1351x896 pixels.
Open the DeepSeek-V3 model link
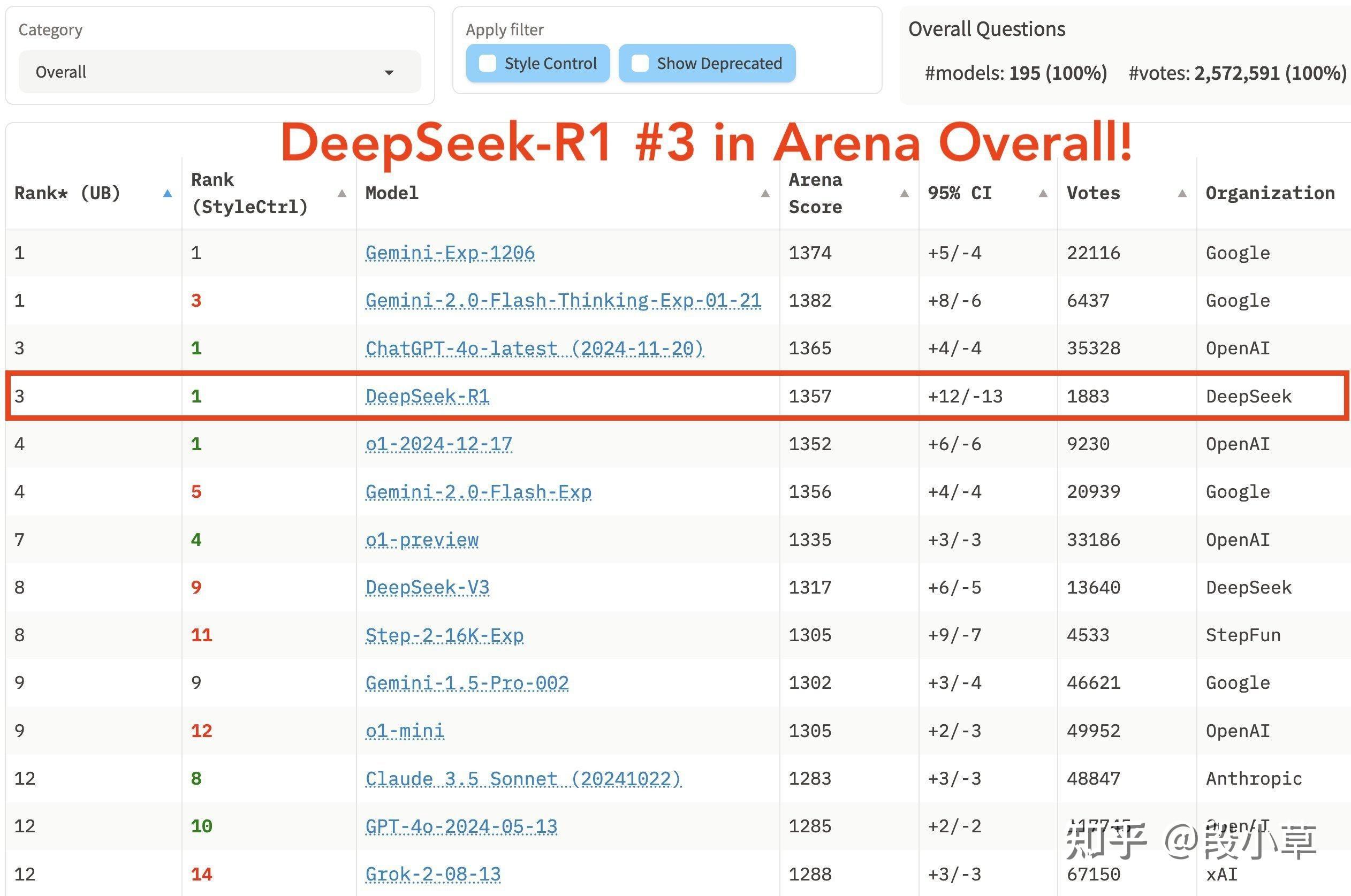click(428, 587)
